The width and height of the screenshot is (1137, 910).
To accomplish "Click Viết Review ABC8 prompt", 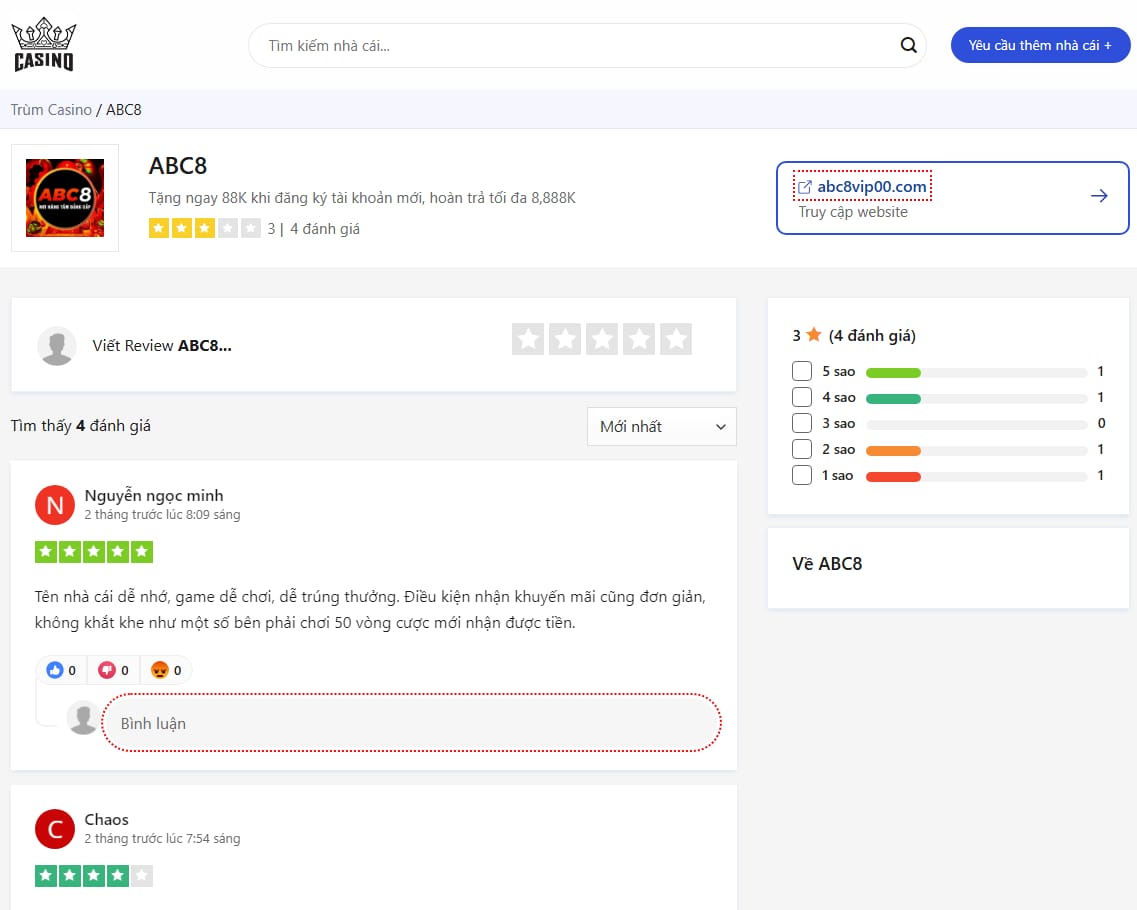I will pyautogui.click(x=162, y=346).
